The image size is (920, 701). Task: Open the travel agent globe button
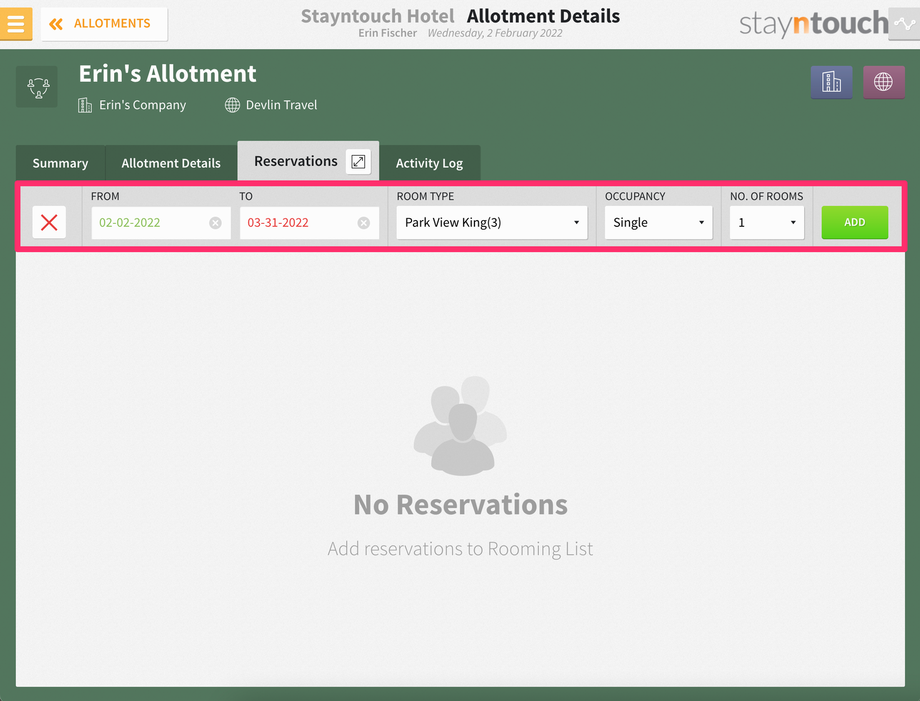point(884,82)
